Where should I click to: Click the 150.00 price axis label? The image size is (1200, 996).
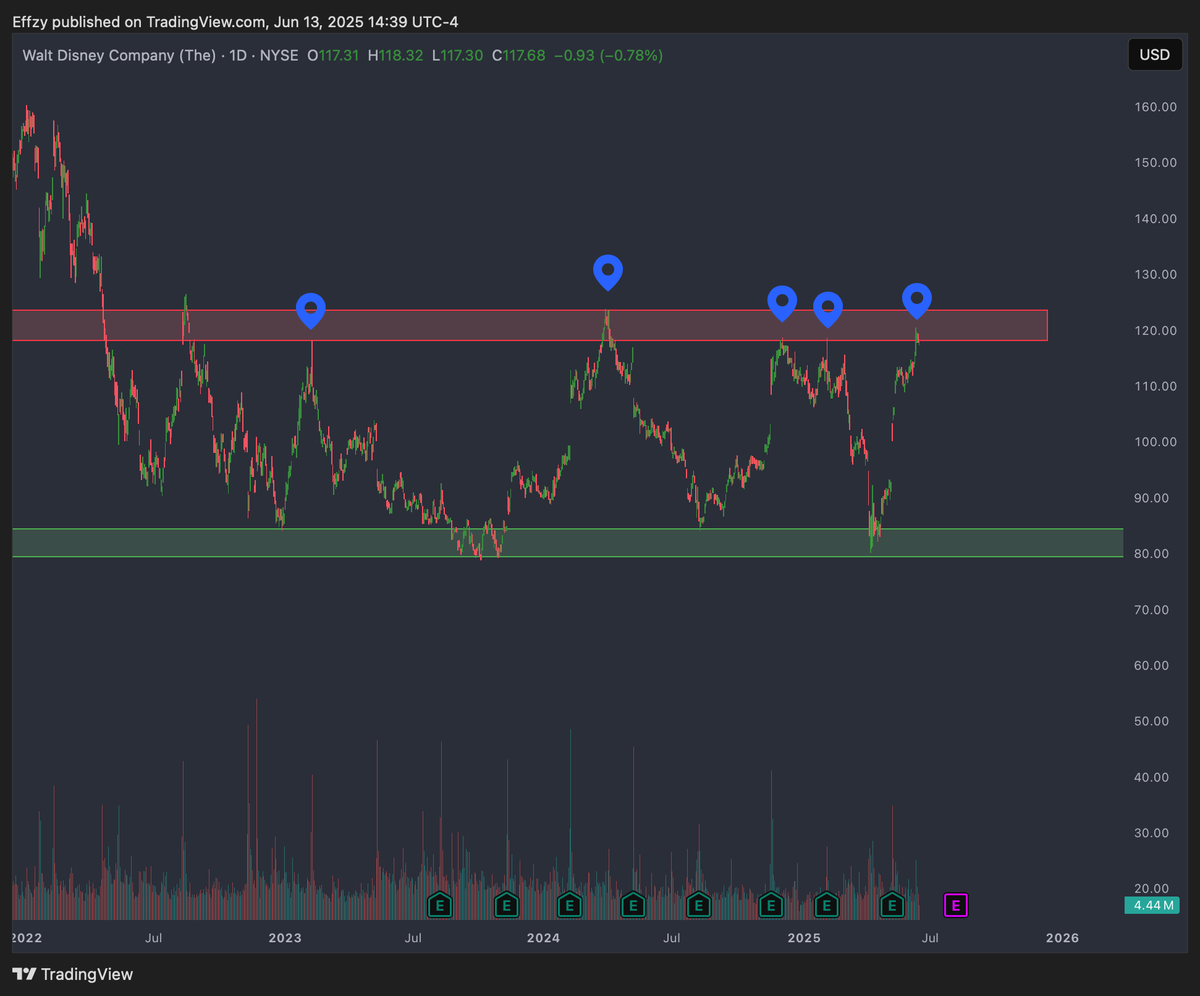coord(1155,162)
